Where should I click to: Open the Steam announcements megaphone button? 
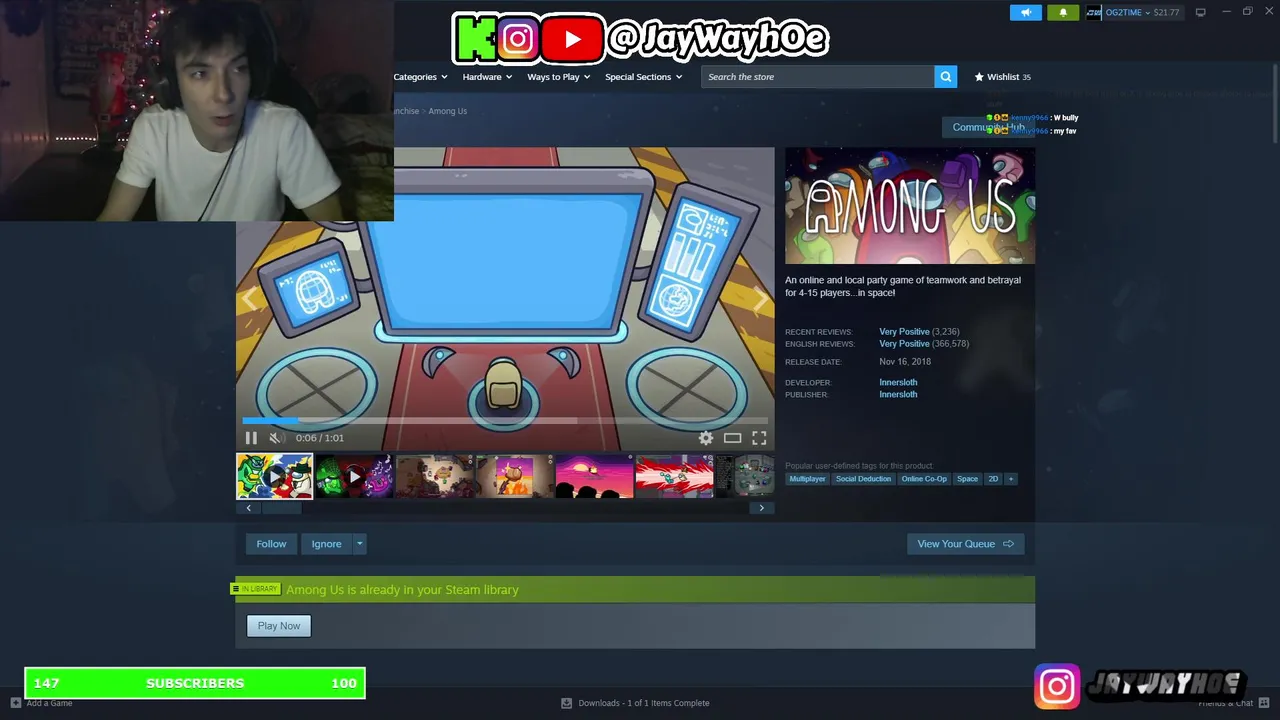(1025, 12)
